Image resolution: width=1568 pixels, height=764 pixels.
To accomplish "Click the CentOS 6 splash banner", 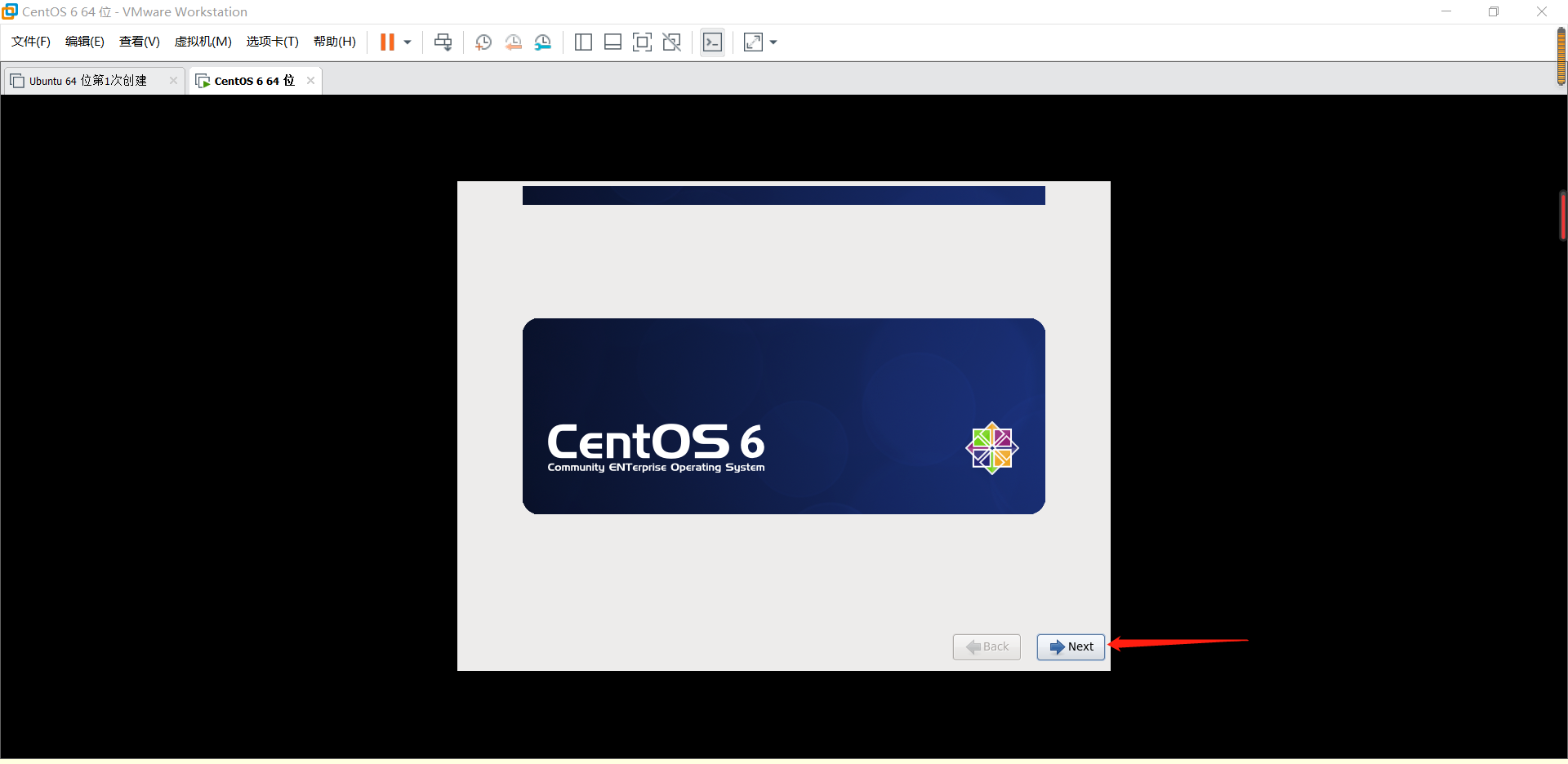I will coord(784,416).
